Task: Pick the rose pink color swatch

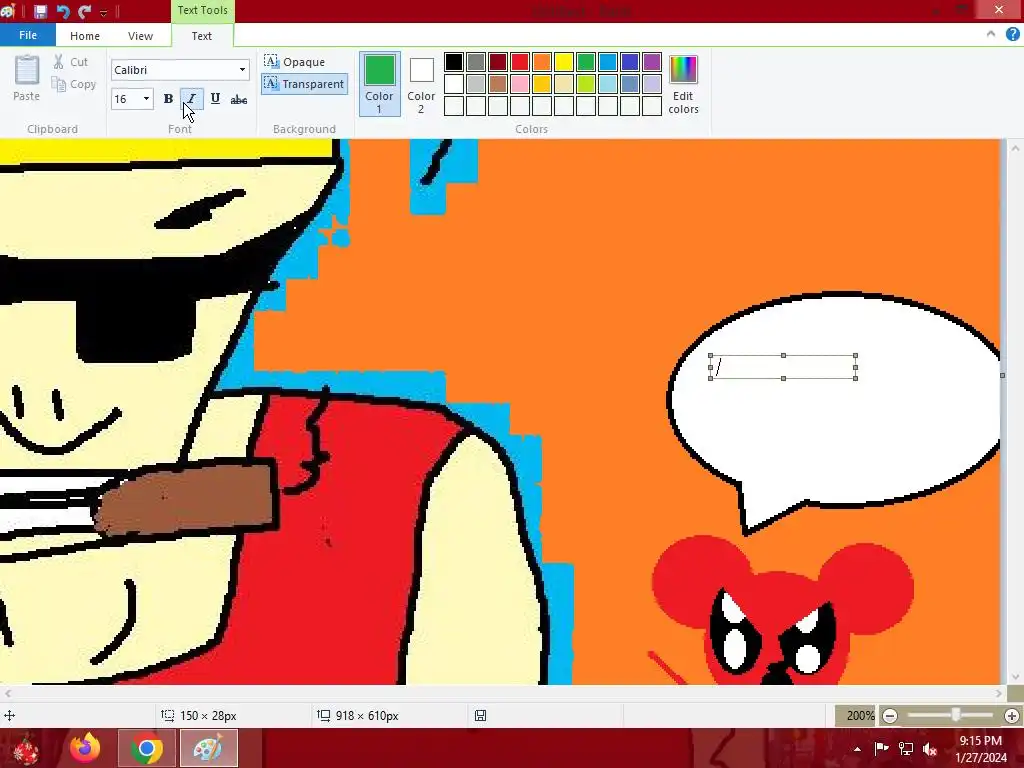Action: click(520, 84)
